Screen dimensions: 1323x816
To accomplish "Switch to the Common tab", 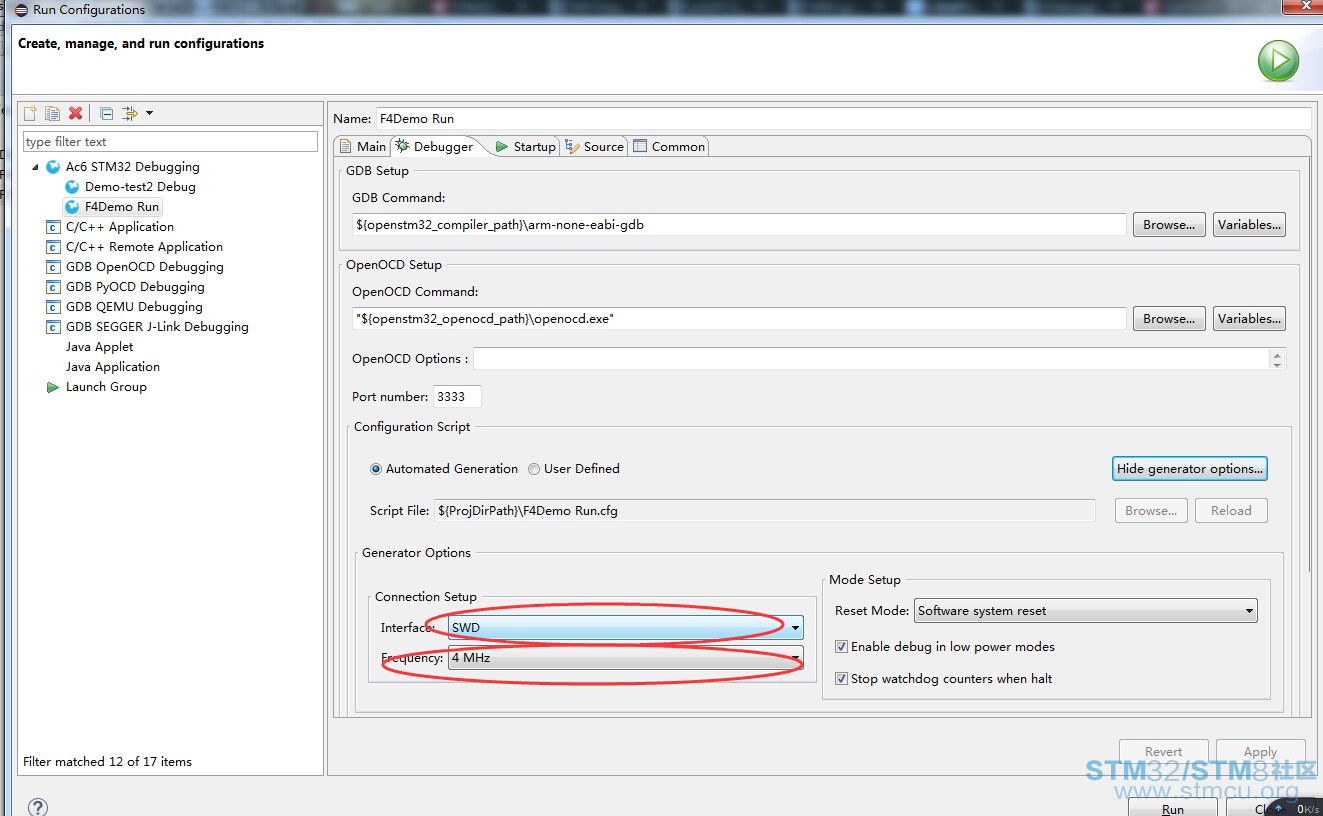I will click(669, 146).
